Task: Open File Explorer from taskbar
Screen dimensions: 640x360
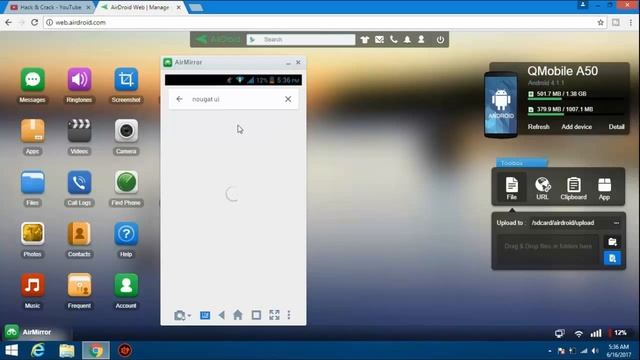Action: point(67,351)
